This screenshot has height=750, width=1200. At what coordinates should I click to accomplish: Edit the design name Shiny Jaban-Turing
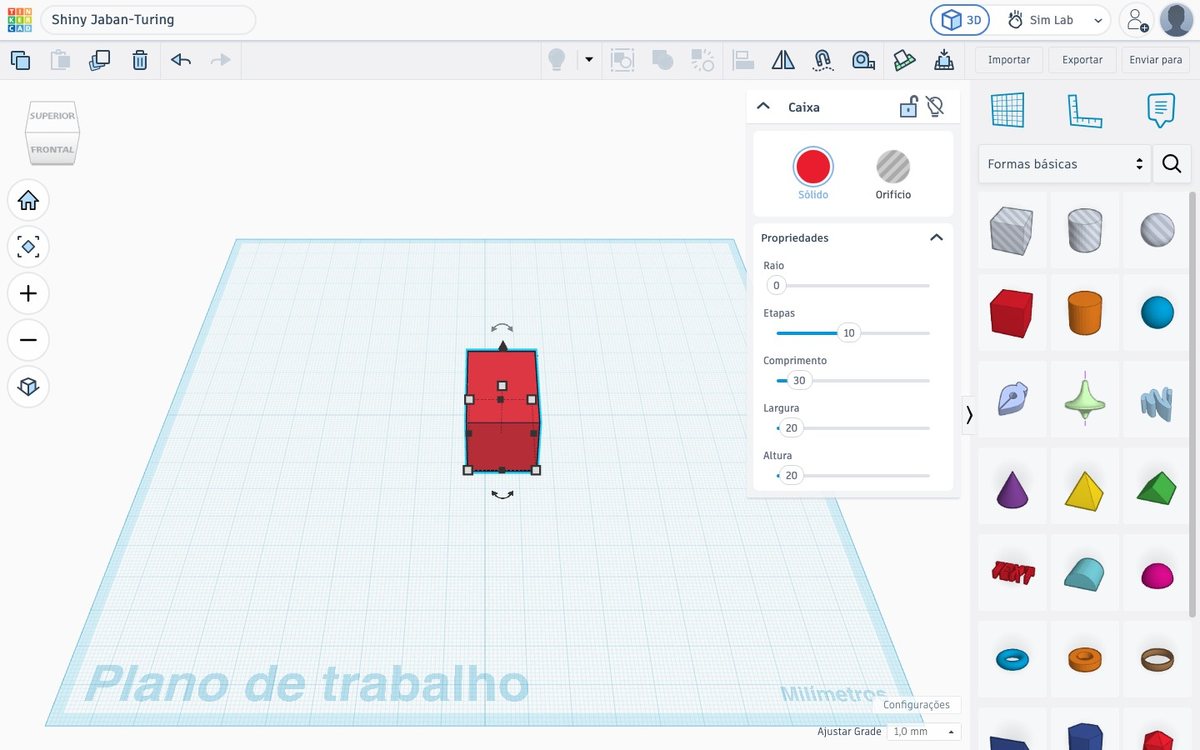click(148, 20)
